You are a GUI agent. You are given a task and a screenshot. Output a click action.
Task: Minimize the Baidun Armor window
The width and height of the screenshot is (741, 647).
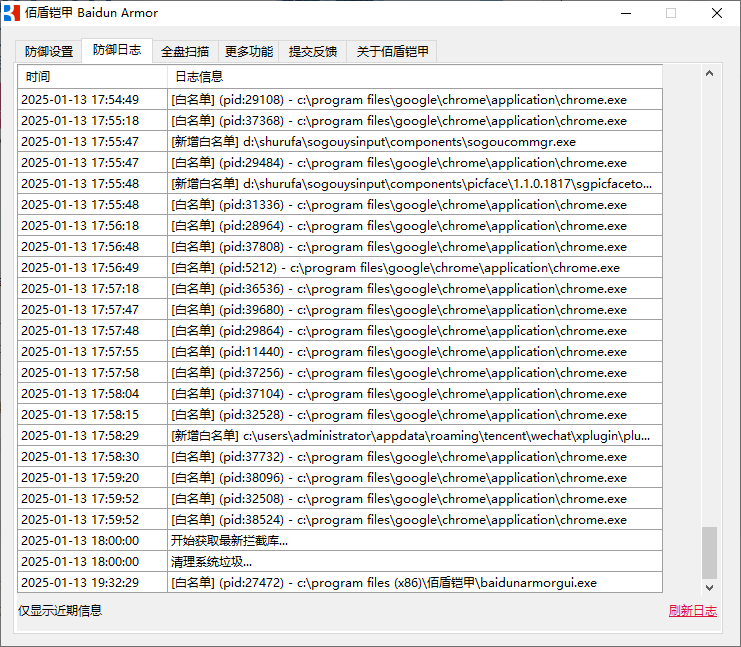[x=625, y=13]
